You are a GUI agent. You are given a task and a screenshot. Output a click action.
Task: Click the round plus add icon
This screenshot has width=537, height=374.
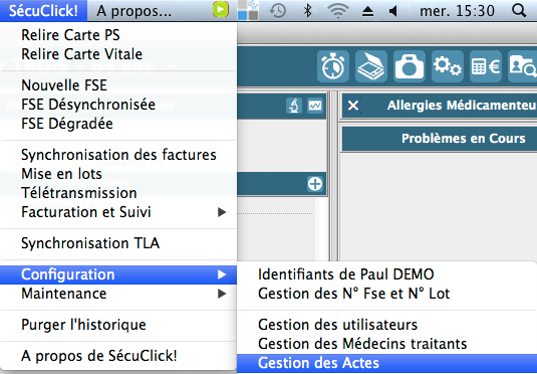coord(315,184)
